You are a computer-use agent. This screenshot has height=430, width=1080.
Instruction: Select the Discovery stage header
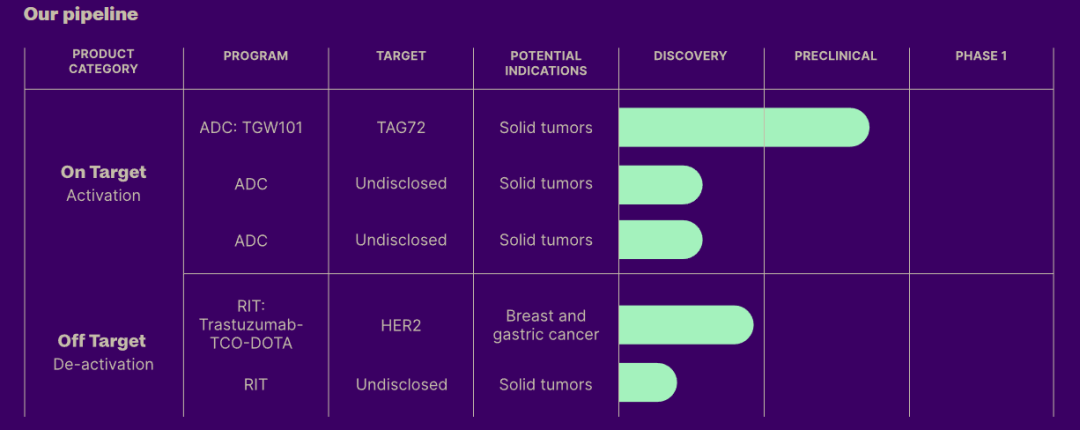click(690, 56)
